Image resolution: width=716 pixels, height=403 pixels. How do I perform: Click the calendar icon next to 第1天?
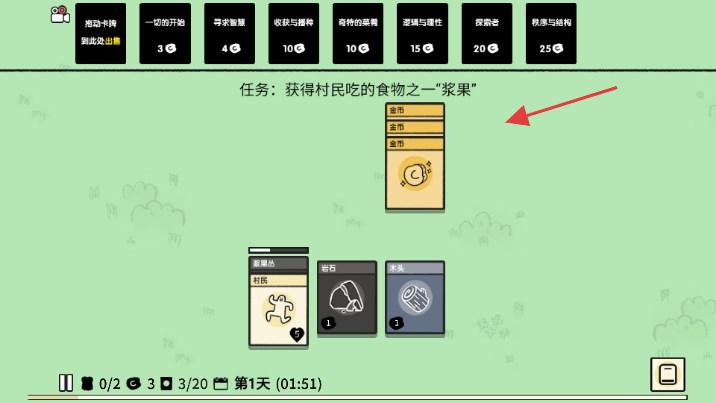pos(221,383)
